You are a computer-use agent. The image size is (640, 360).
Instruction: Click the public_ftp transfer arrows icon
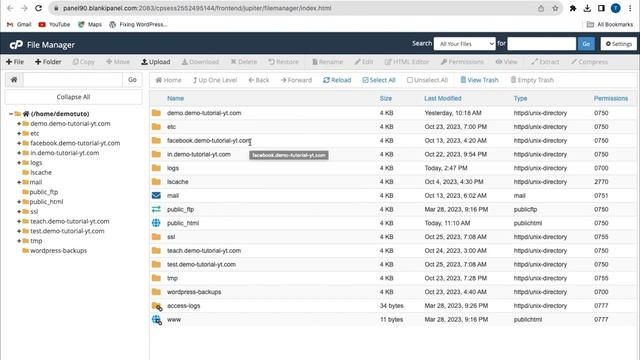[x=156, y=209]
